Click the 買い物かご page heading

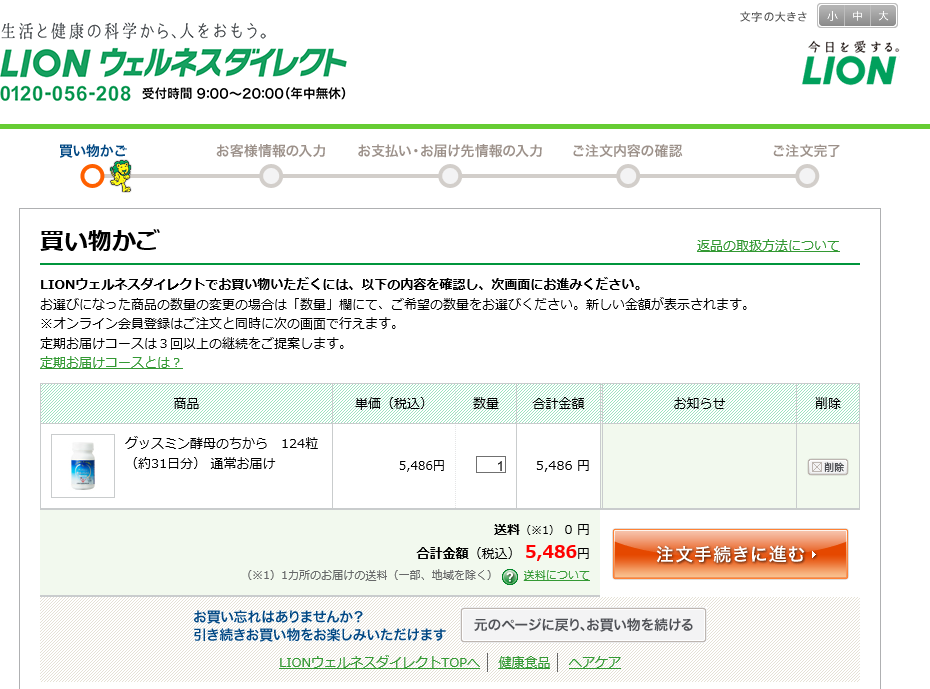click(x=100, y=241)
